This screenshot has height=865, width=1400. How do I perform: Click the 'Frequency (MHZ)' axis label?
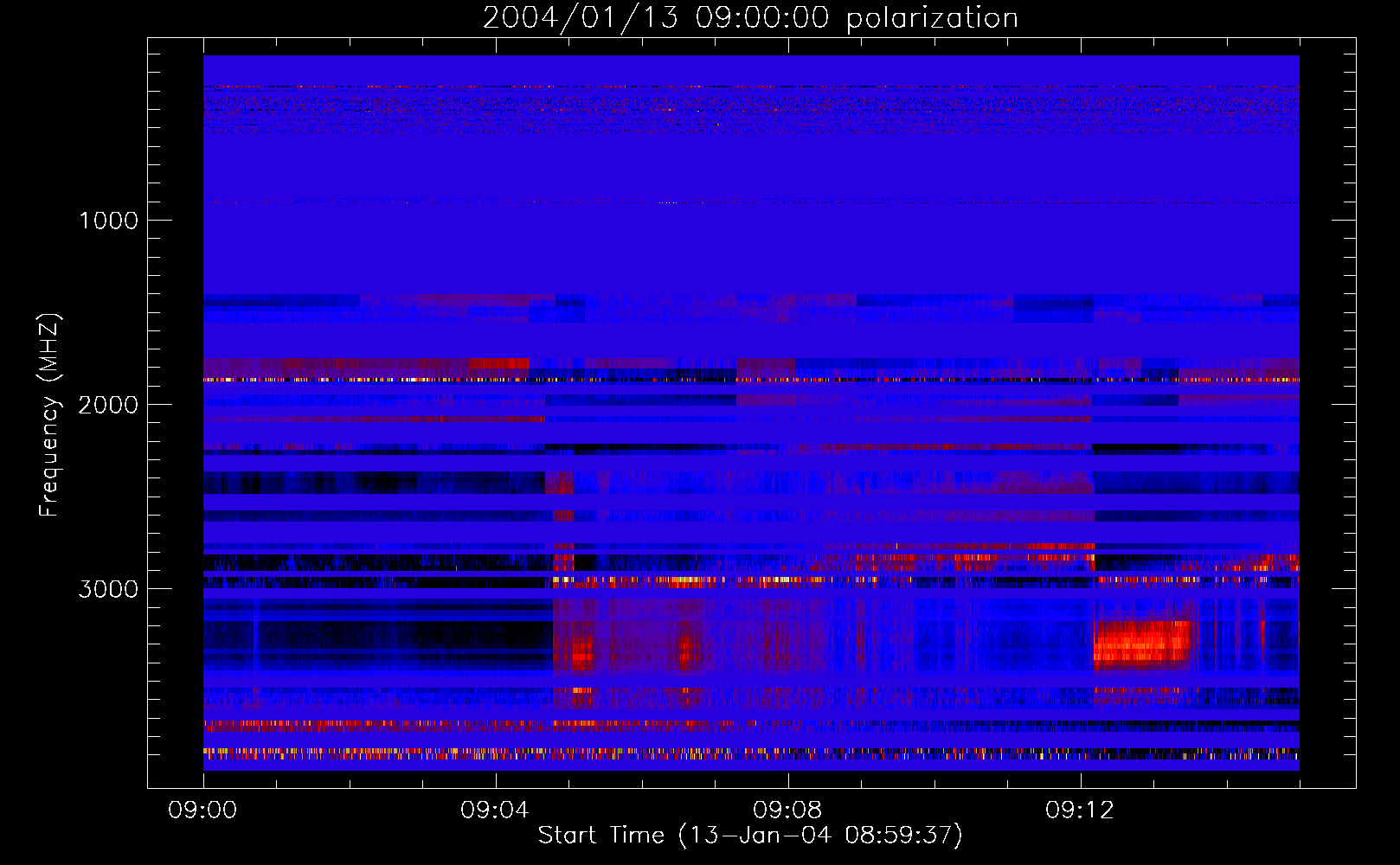coord(49,415)
